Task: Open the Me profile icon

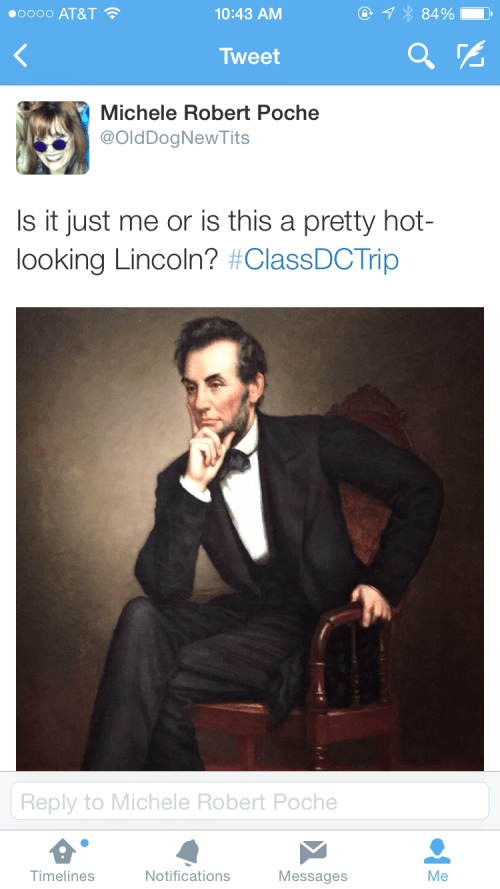Action: 438,852
